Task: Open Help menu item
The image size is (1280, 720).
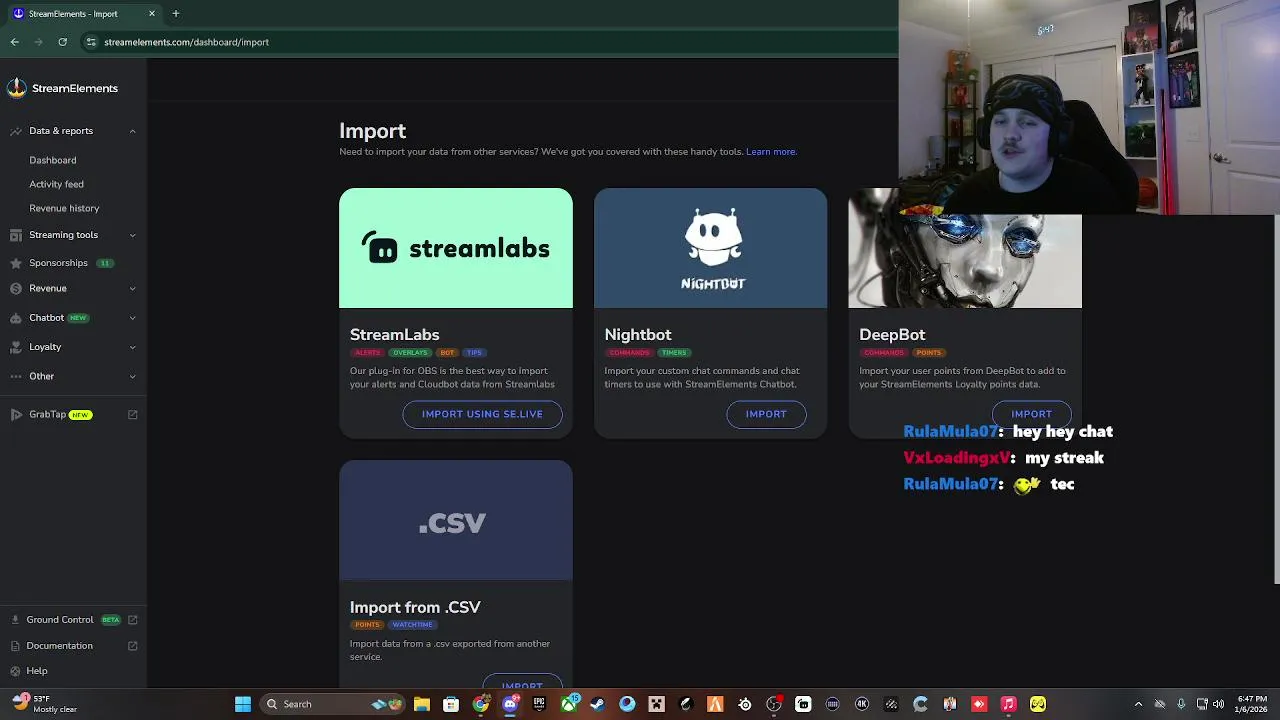Action: tap(37, 671)
